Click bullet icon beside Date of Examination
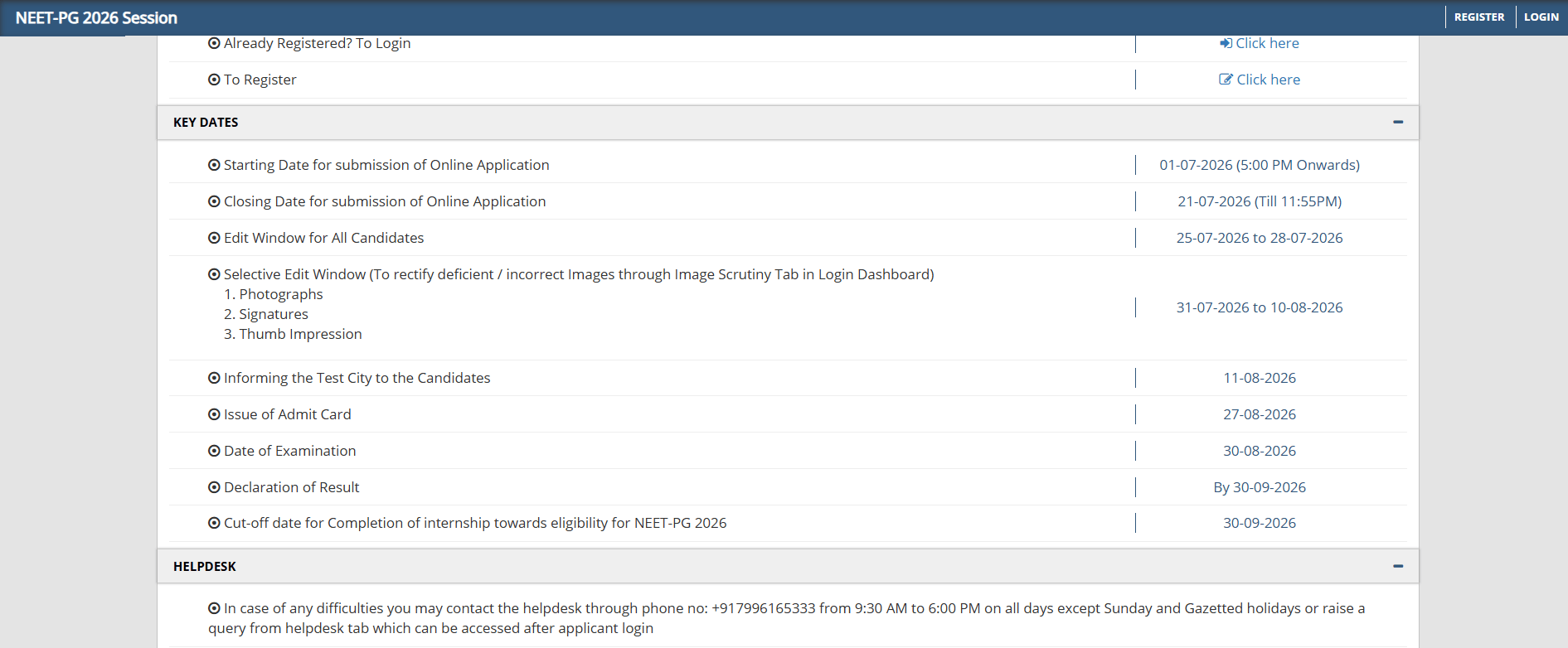 (214, 451)
